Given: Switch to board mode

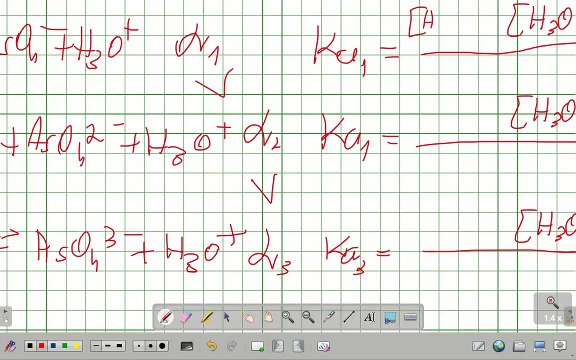Looking at the screenshot, I should click(x=478, y=346).
